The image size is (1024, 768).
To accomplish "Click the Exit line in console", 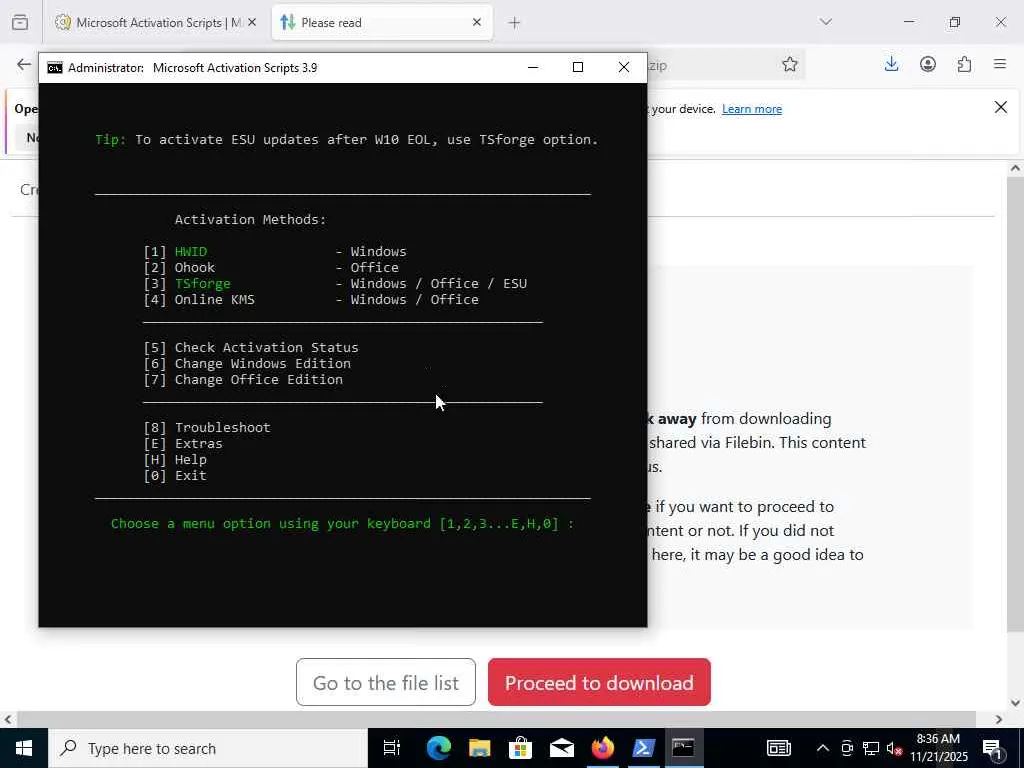I will point(175,475).
